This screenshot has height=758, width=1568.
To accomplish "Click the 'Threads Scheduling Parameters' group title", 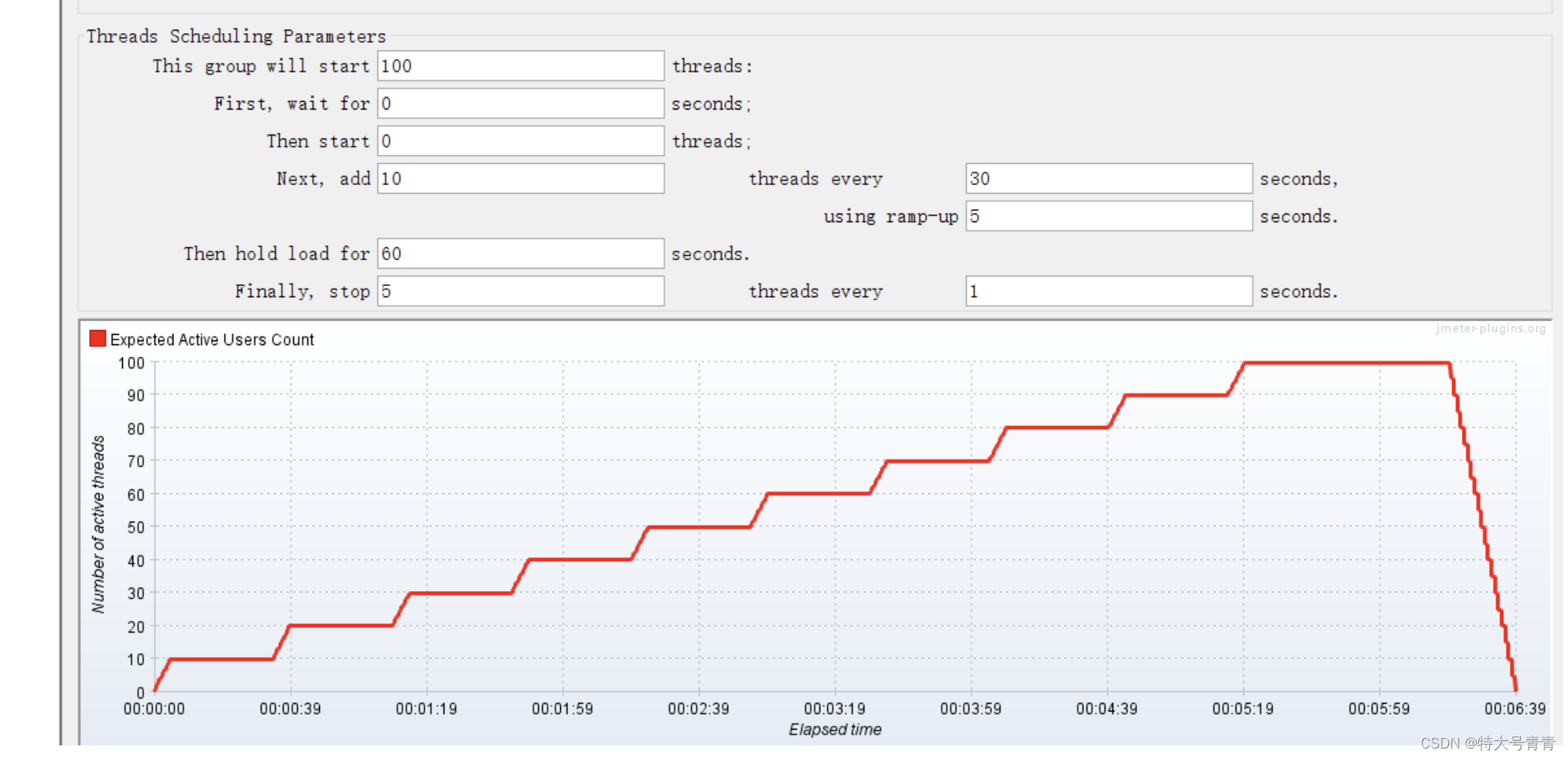I will click(236, 36).
